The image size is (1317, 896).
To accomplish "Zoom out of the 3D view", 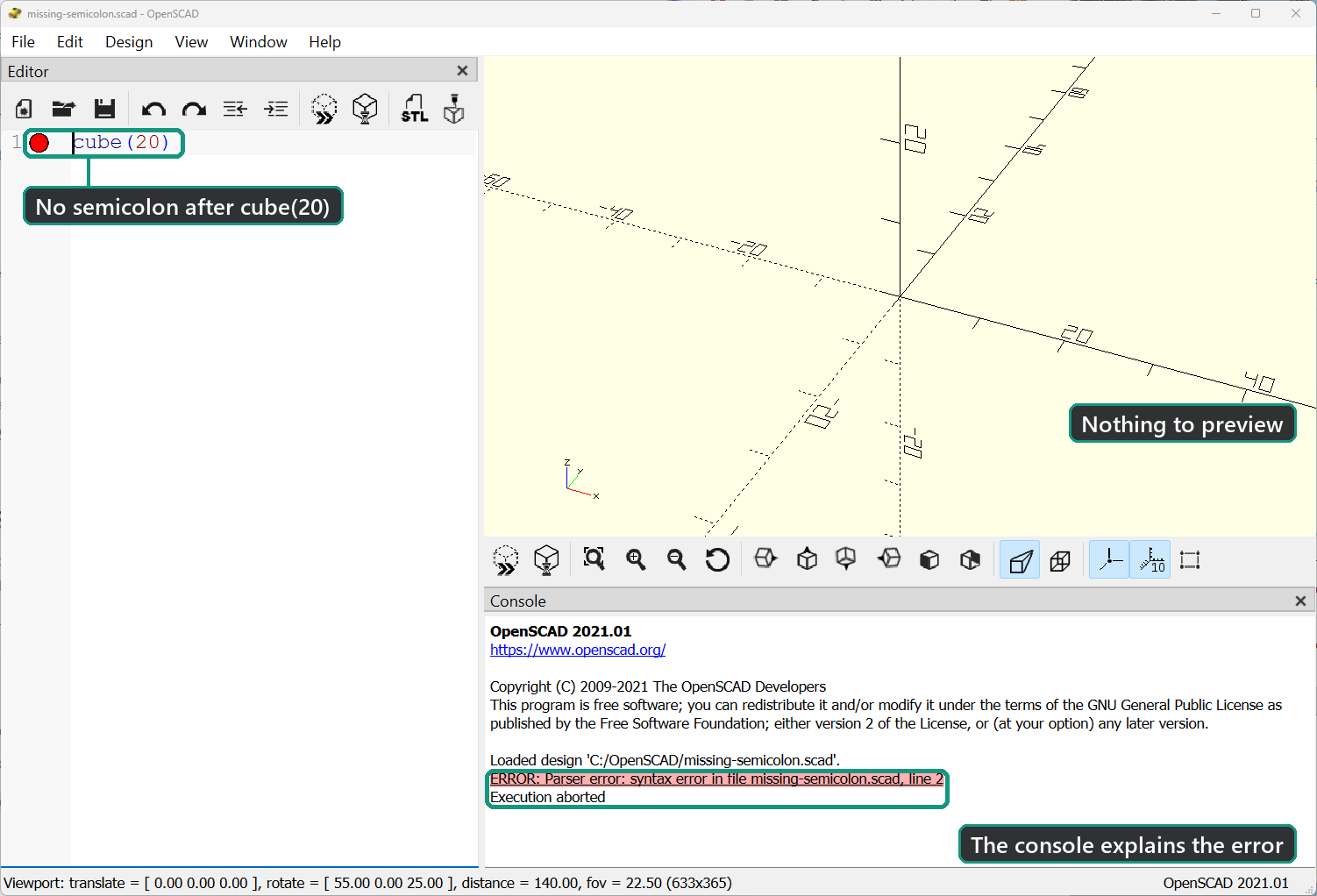I will 676,559.
